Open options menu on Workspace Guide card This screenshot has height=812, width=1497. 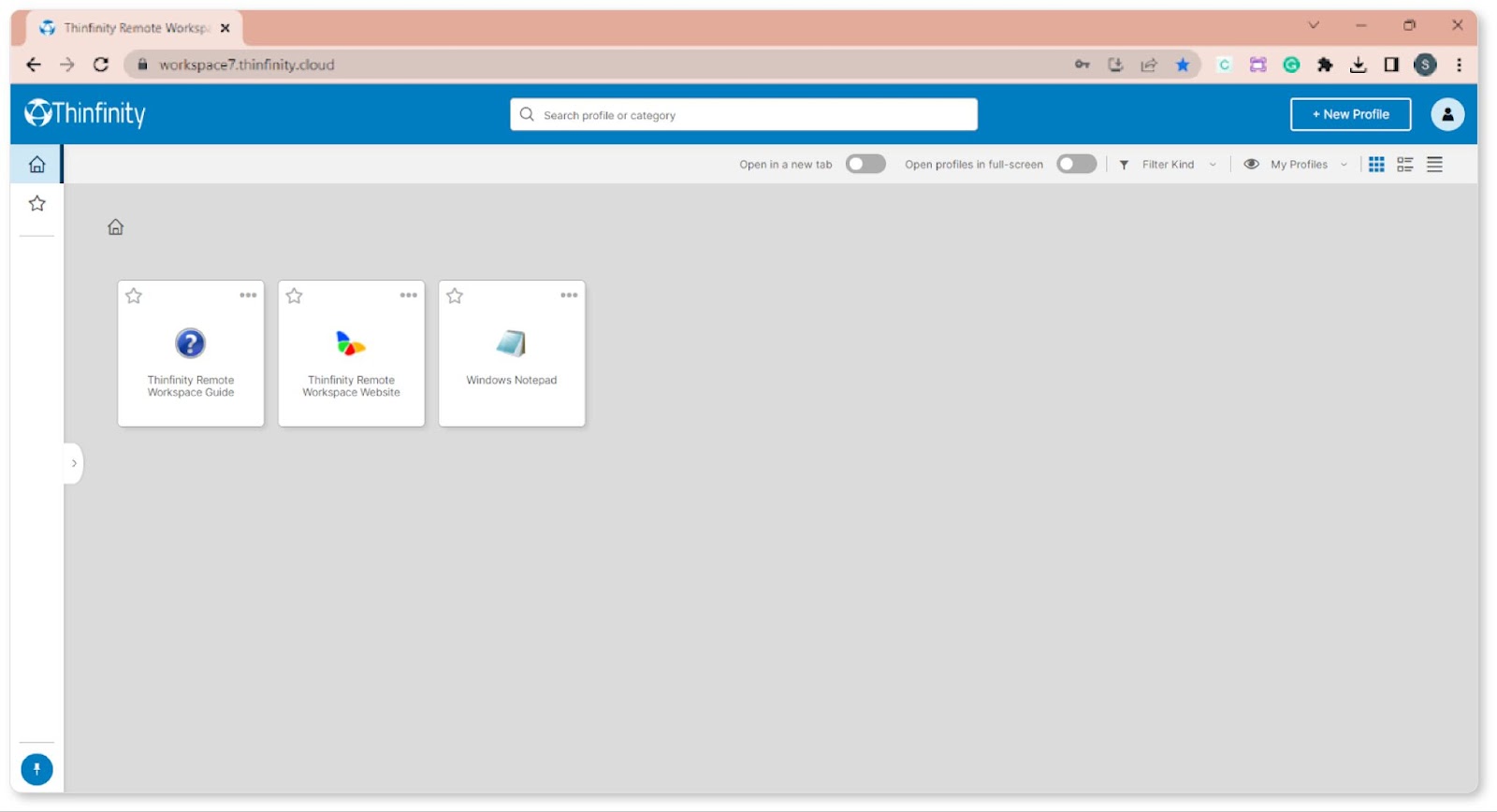[x=248, y=295]
